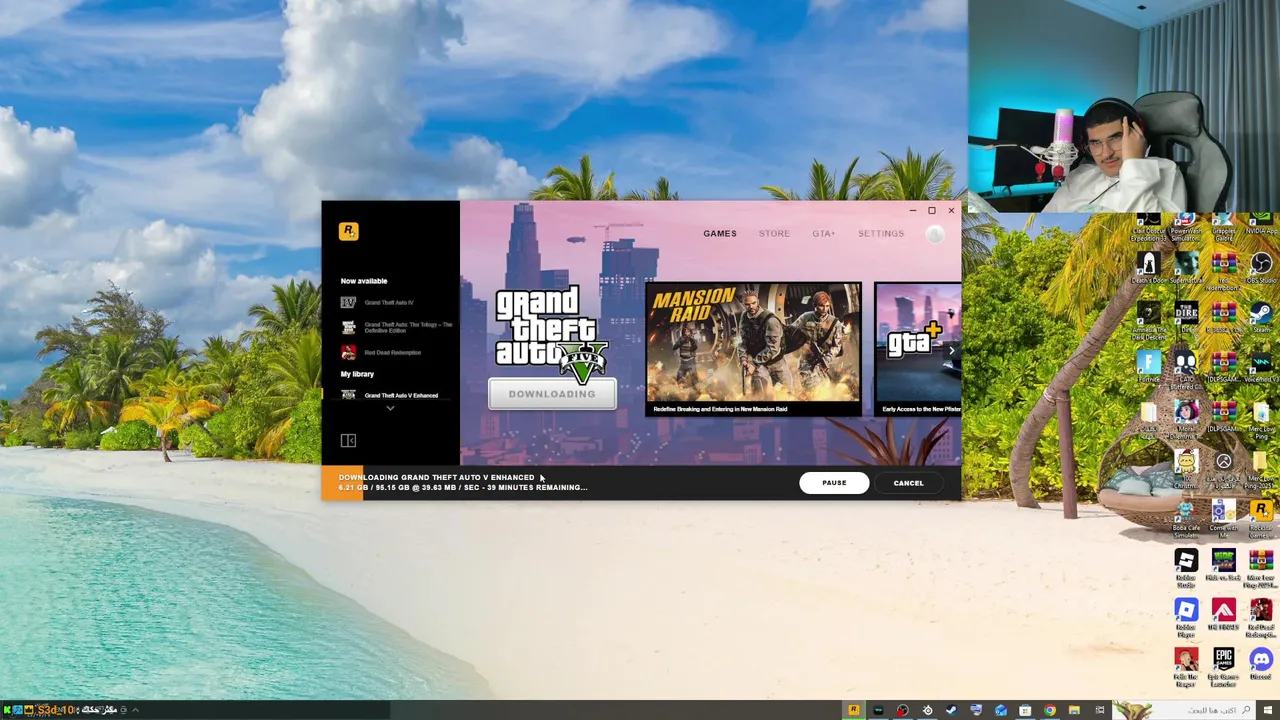Viewport: 1280px width, 720px height.
Task: Click Google Chrome icon in taskbar
Action: [1050, 710]
